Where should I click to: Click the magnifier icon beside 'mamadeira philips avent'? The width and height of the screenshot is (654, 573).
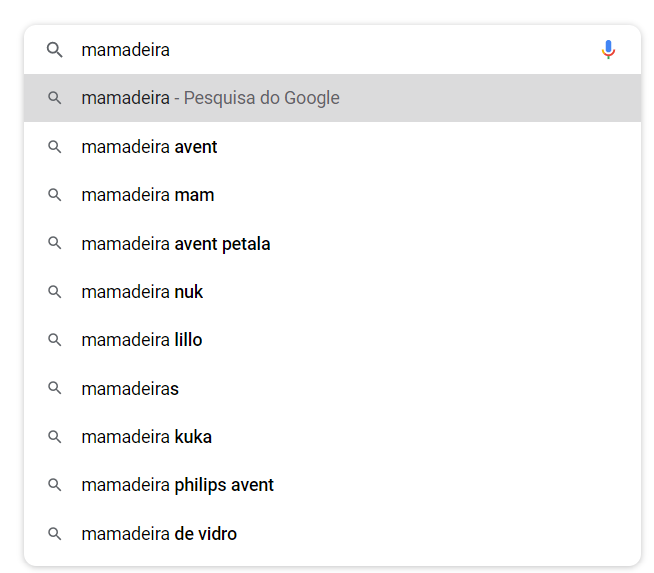(x=55, y=485)
